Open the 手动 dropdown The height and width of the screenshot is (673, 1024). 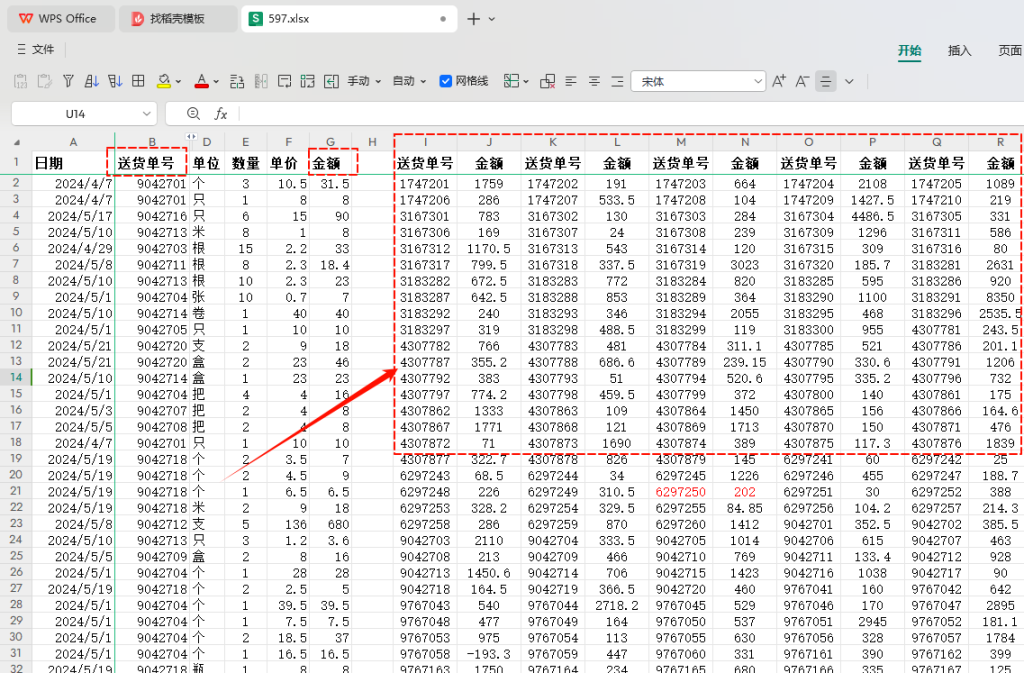(364, 81)
